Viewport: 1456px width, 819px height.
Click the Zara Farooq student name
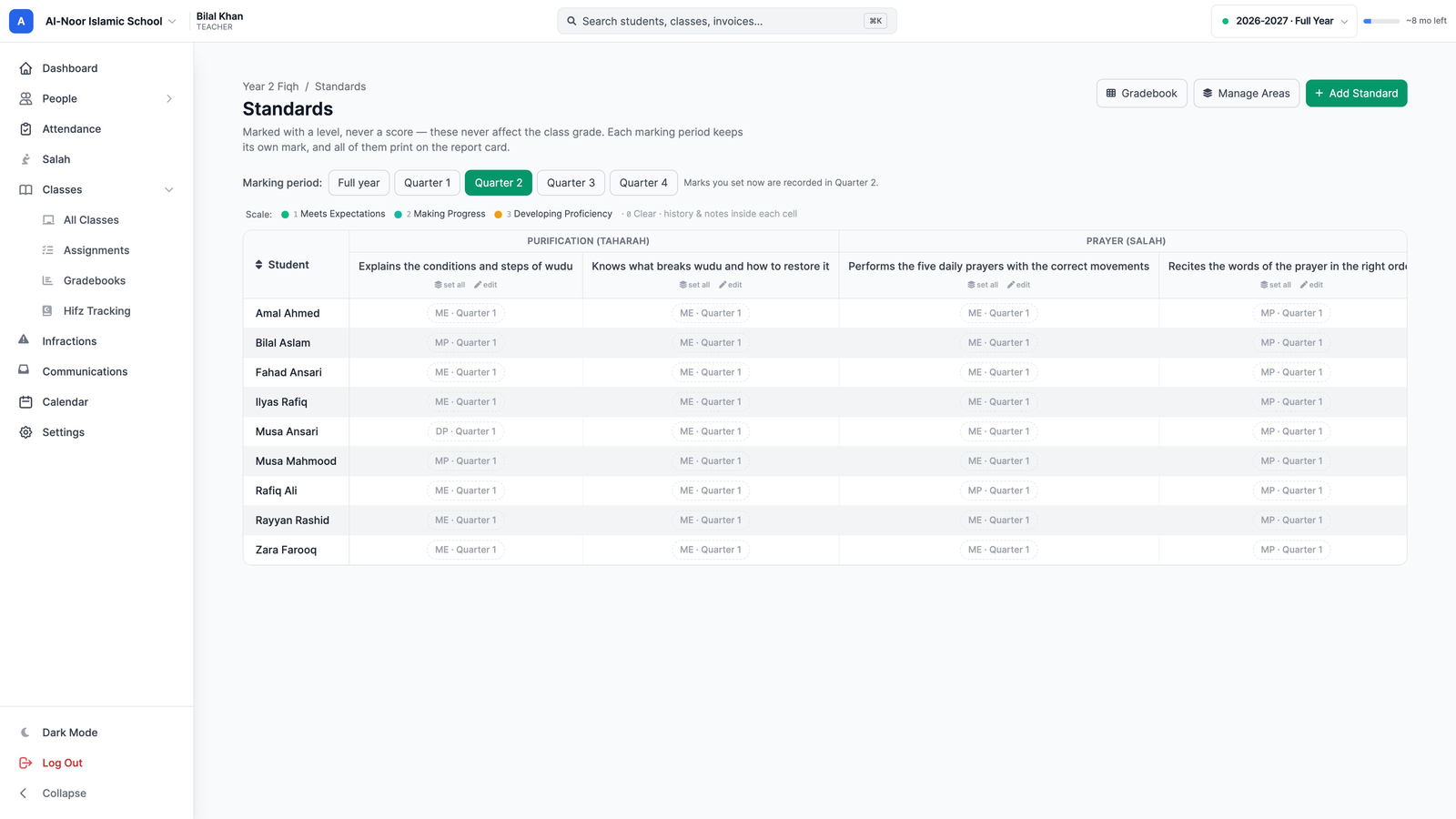[x=286, y=550]
